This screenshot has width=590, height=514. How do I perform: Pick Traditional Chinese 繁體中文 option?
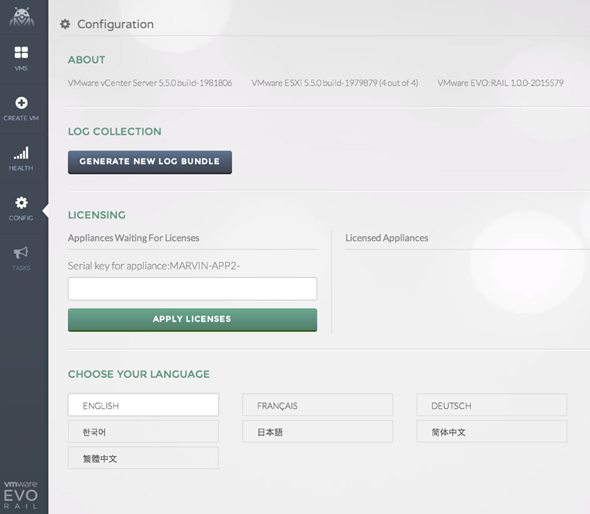(143, 458)
